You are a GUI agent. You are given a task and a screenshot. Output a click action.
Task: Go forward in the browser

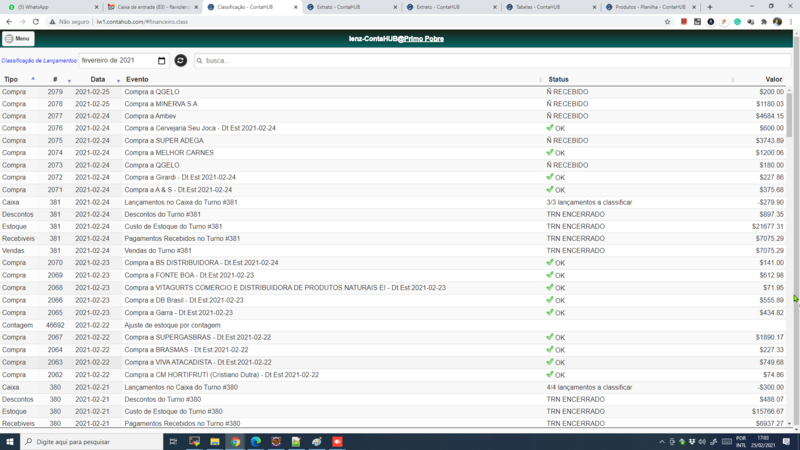click(22, 22)
